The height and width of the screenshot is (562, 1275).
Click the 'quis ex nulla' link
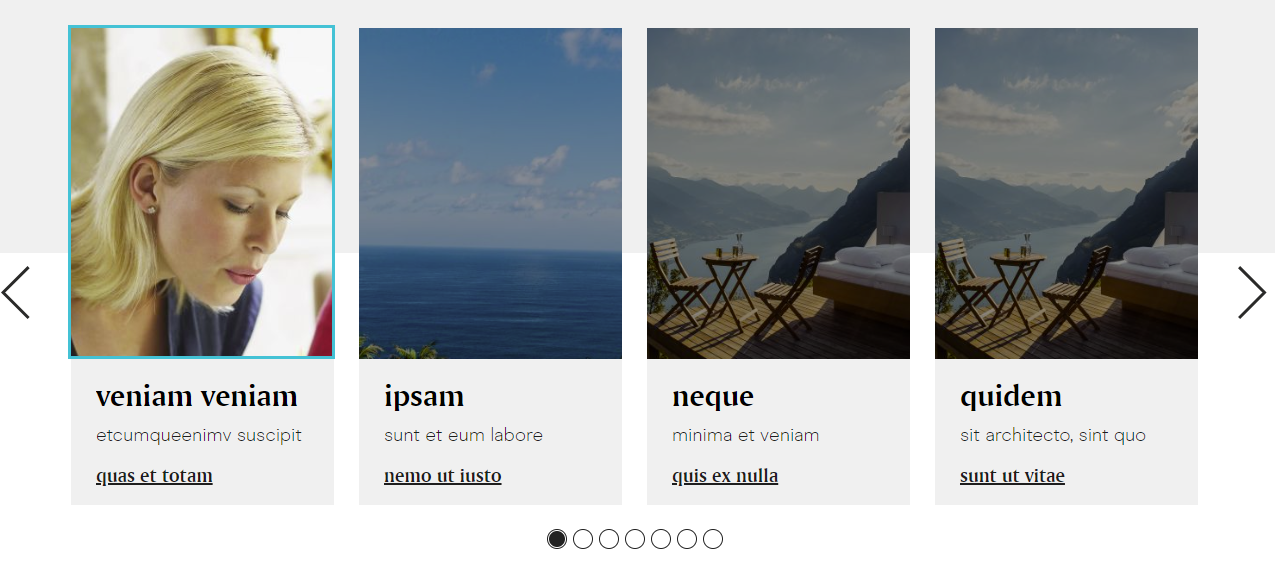(x=725, y=476)
